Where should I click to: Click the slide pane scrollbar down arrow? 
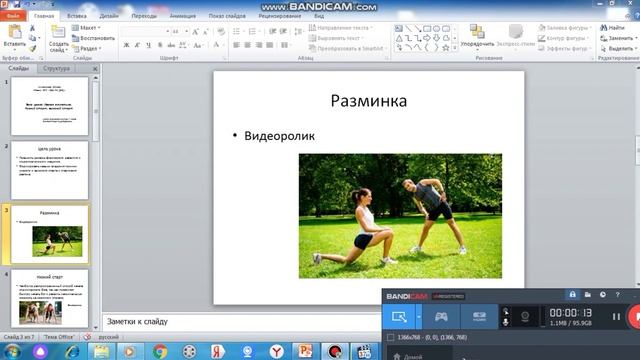(96, 327)
